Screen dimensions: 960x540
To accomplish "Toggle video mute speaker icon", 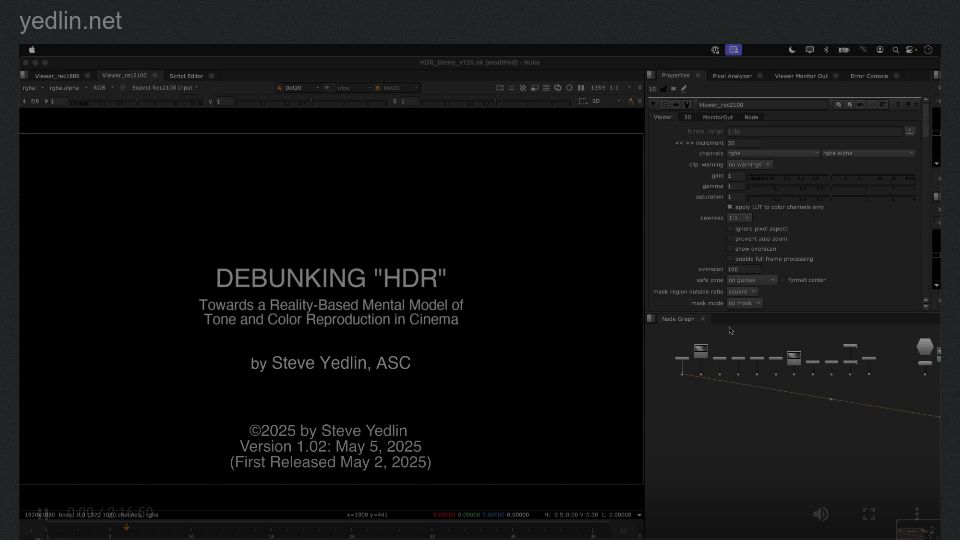I will pos(820,514).
